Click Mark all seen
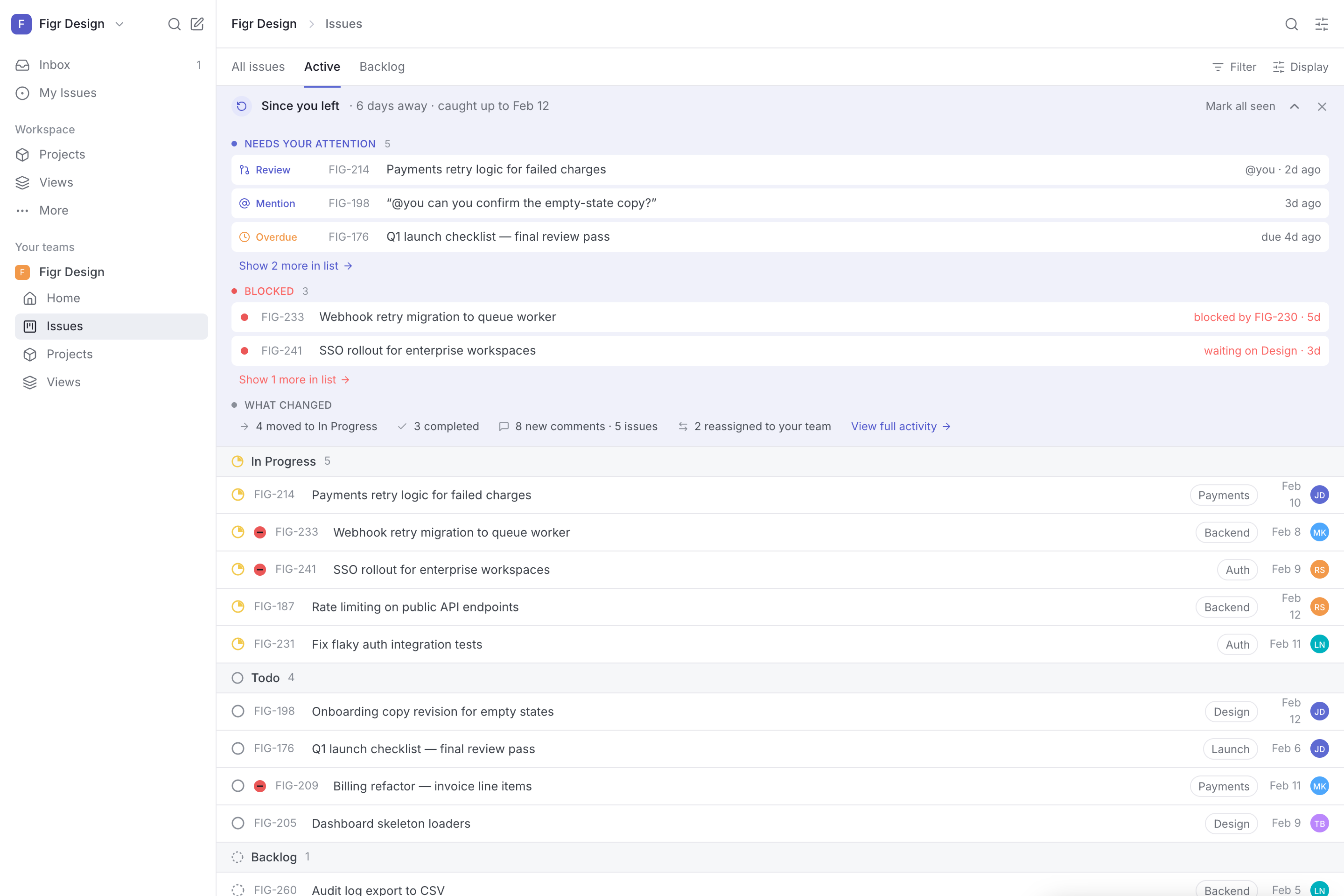 (x=1240, y=106)
